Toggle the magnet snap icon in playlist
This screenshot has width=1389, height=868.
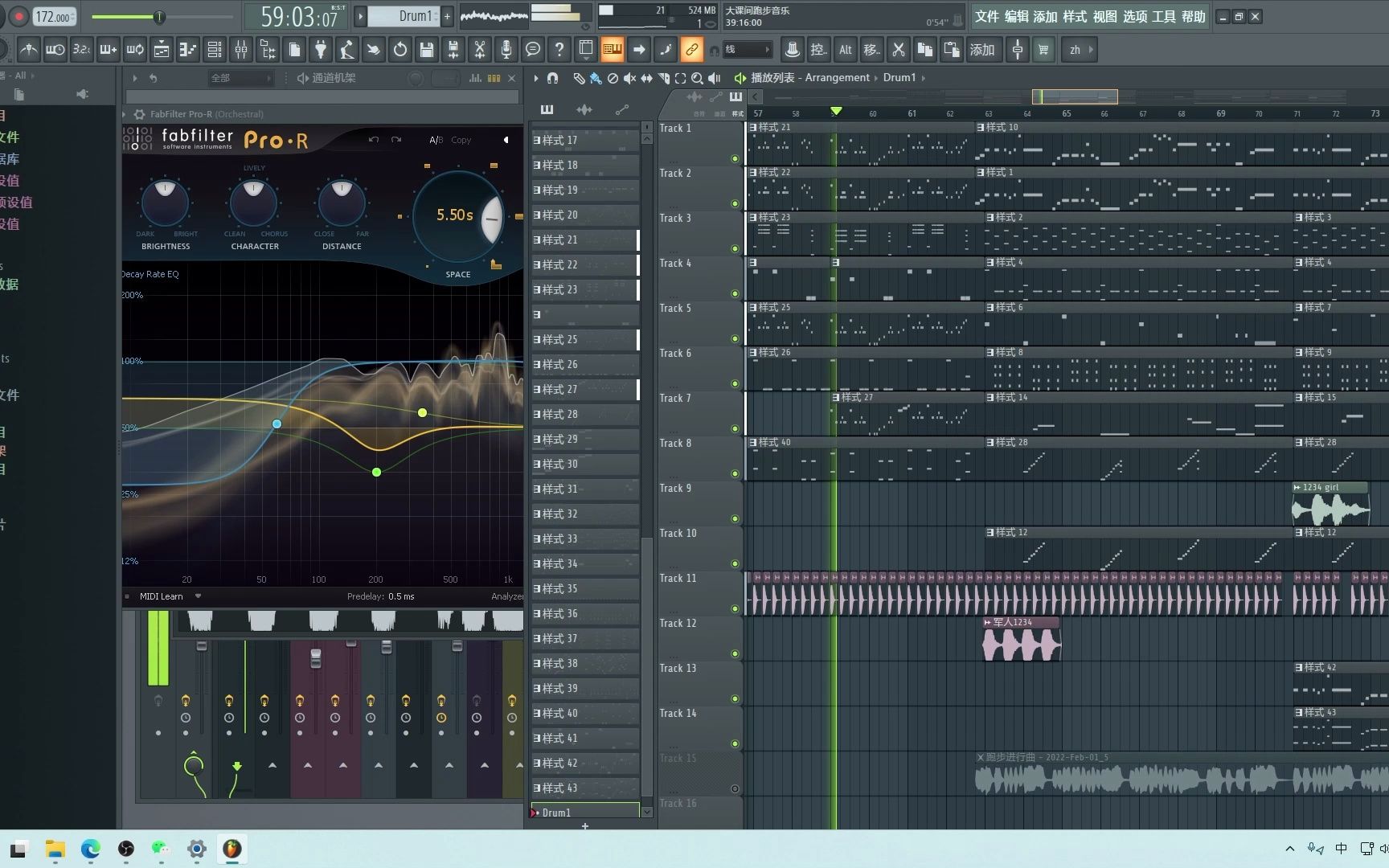coord(552,78)
